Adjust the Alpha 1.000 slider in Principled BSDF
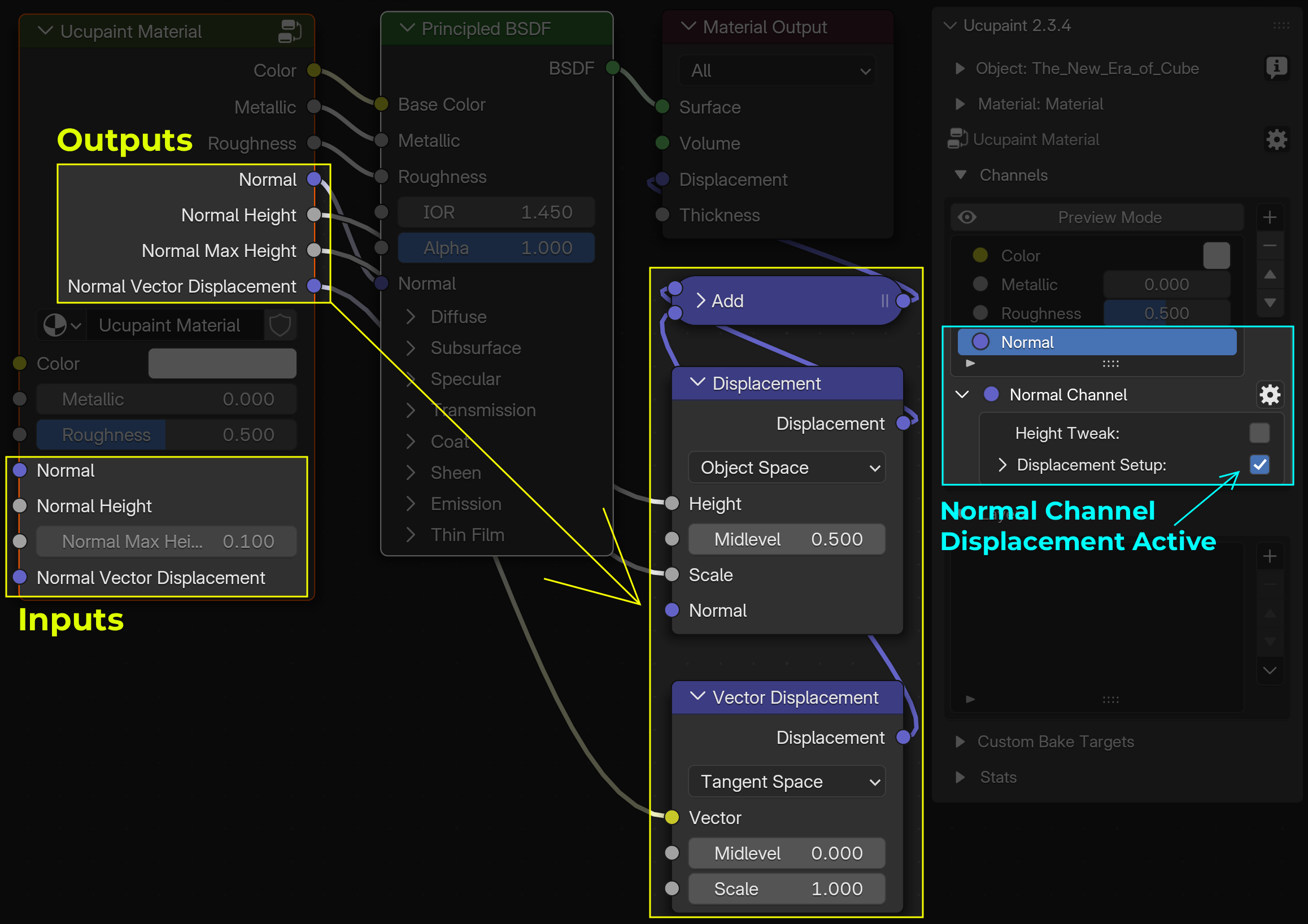Viewport: 1308px width, 924px height. point(496,248)
